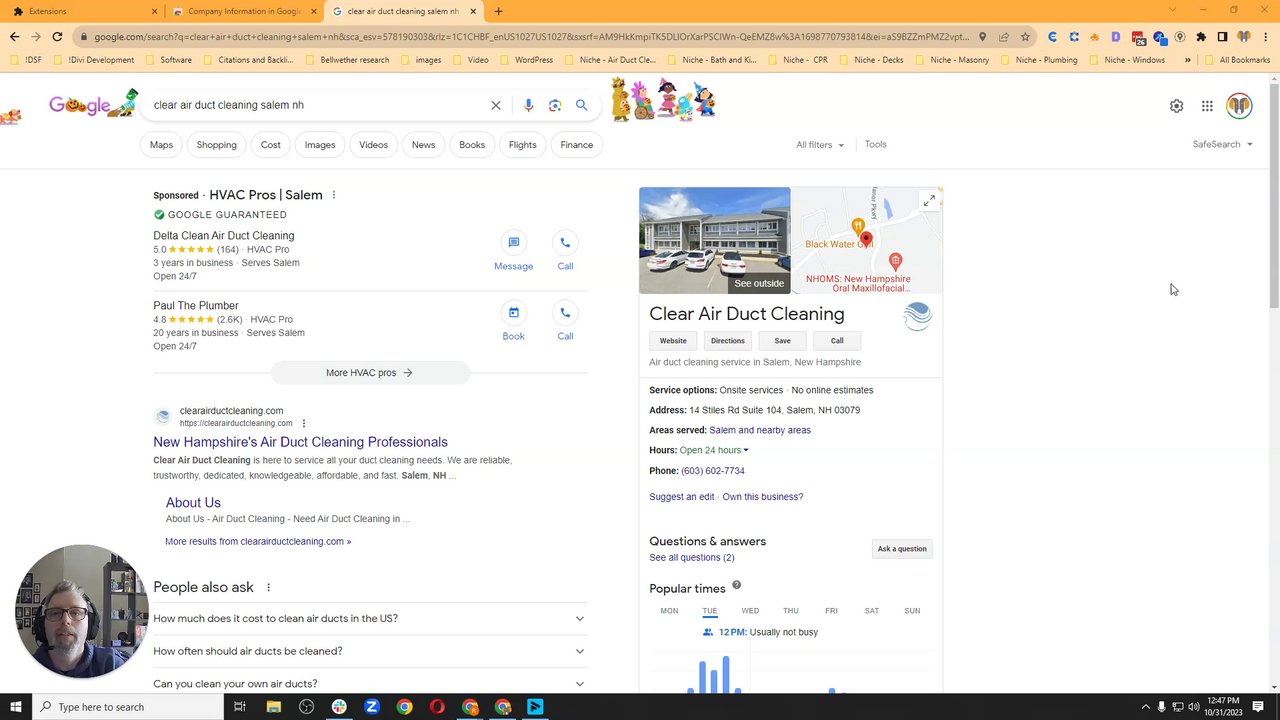
Task: Open Popular times help icon
Action: [736, 585]
